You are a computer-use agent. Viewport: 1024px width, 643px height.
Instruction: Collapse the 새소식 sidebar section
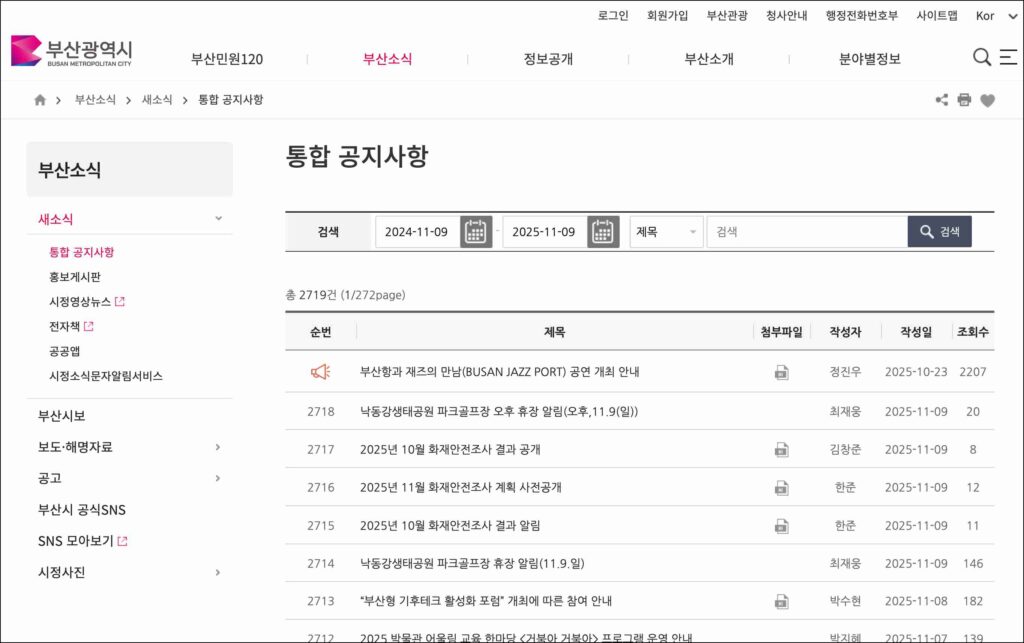click(x=218, y=219)
